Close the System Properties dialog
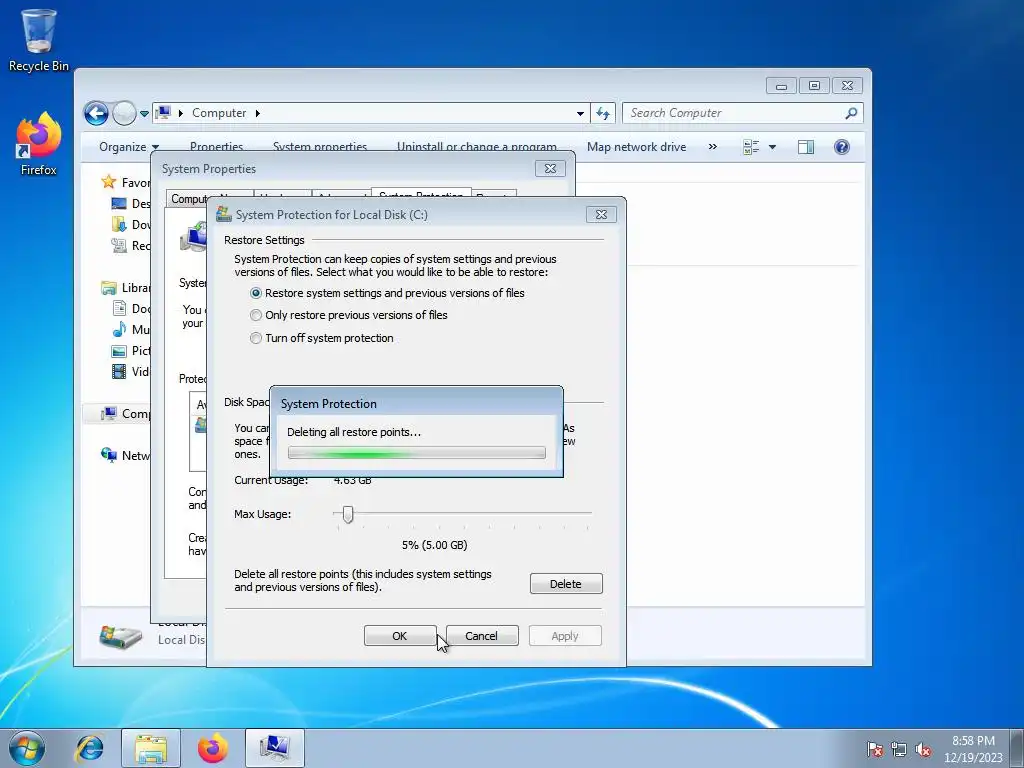The image size is (1024, 768). click(550, 168)
